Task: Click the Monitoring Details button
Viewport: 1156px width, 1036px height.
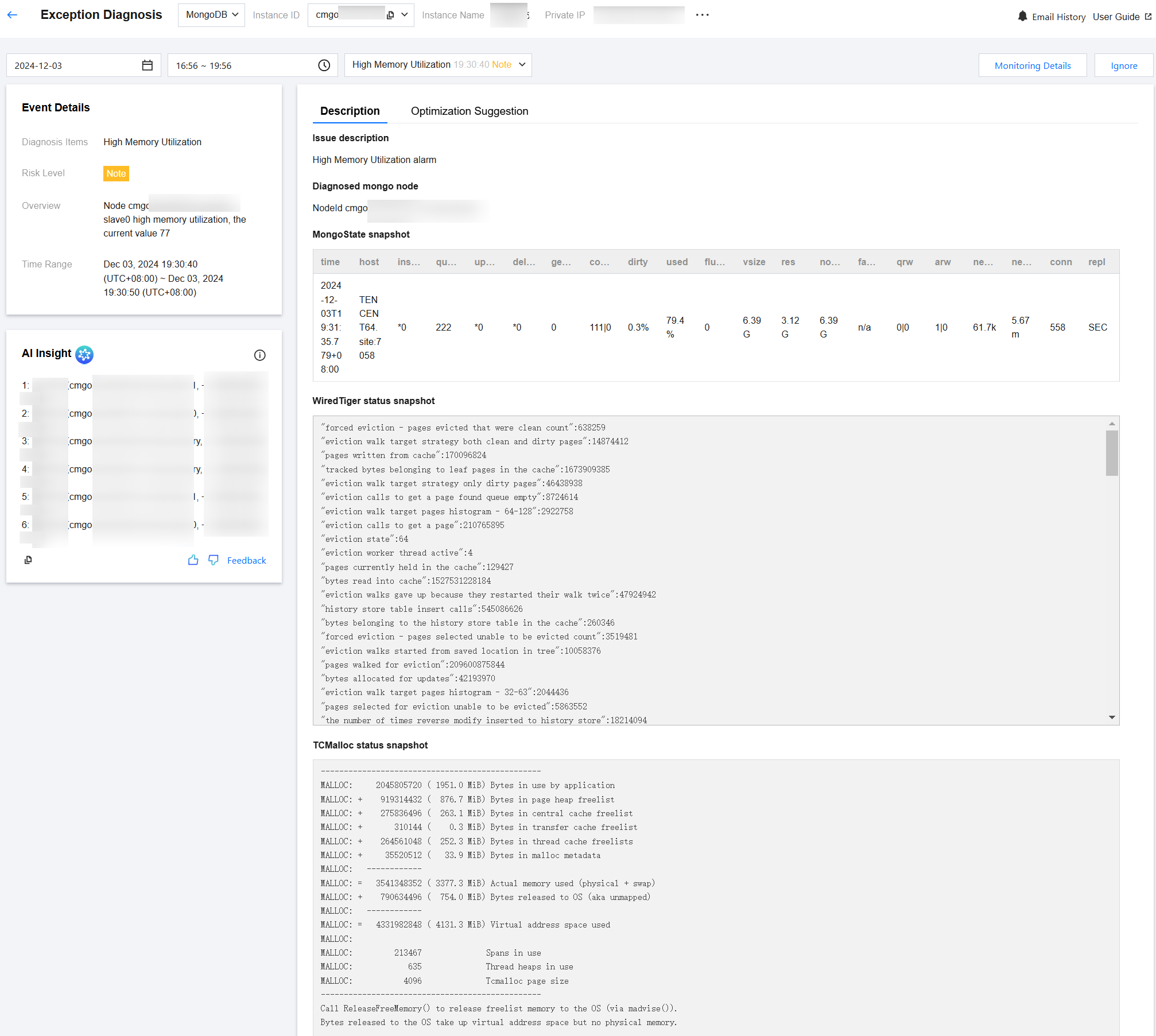Action: (x=1032, y=65)
